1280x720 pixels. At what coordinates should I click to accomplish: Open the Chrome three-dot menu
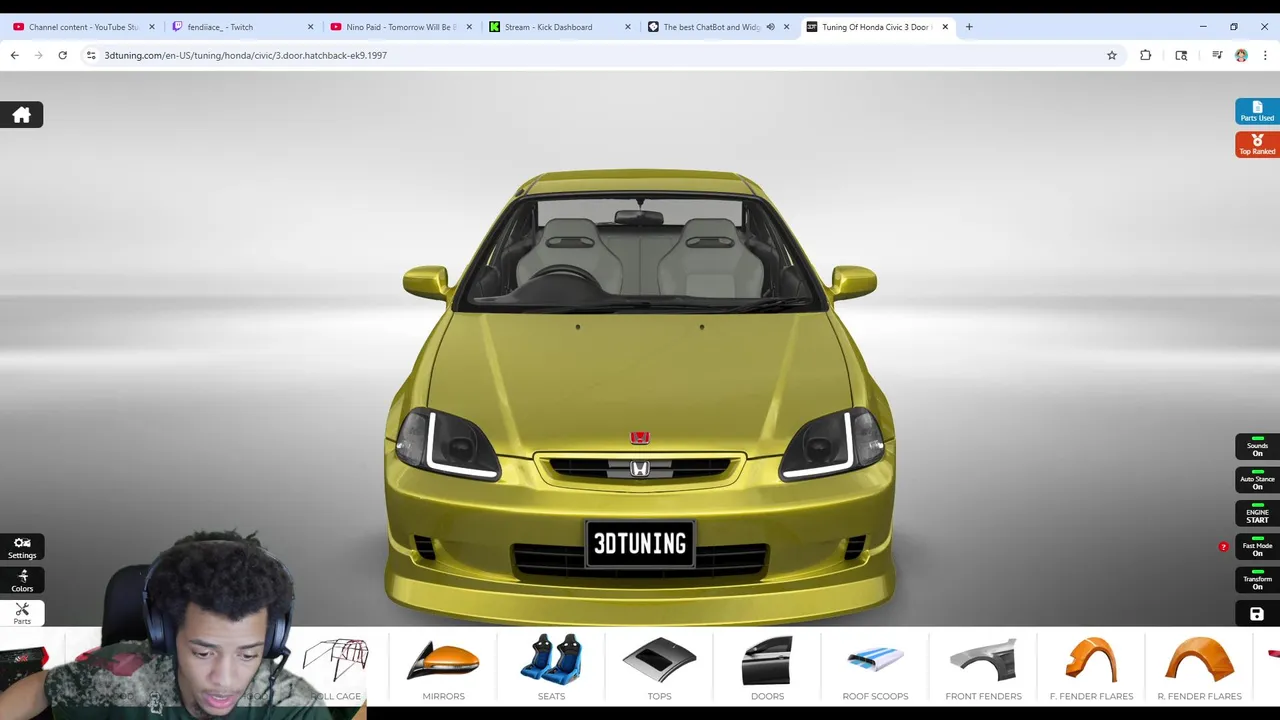[x=1265, y=56]
